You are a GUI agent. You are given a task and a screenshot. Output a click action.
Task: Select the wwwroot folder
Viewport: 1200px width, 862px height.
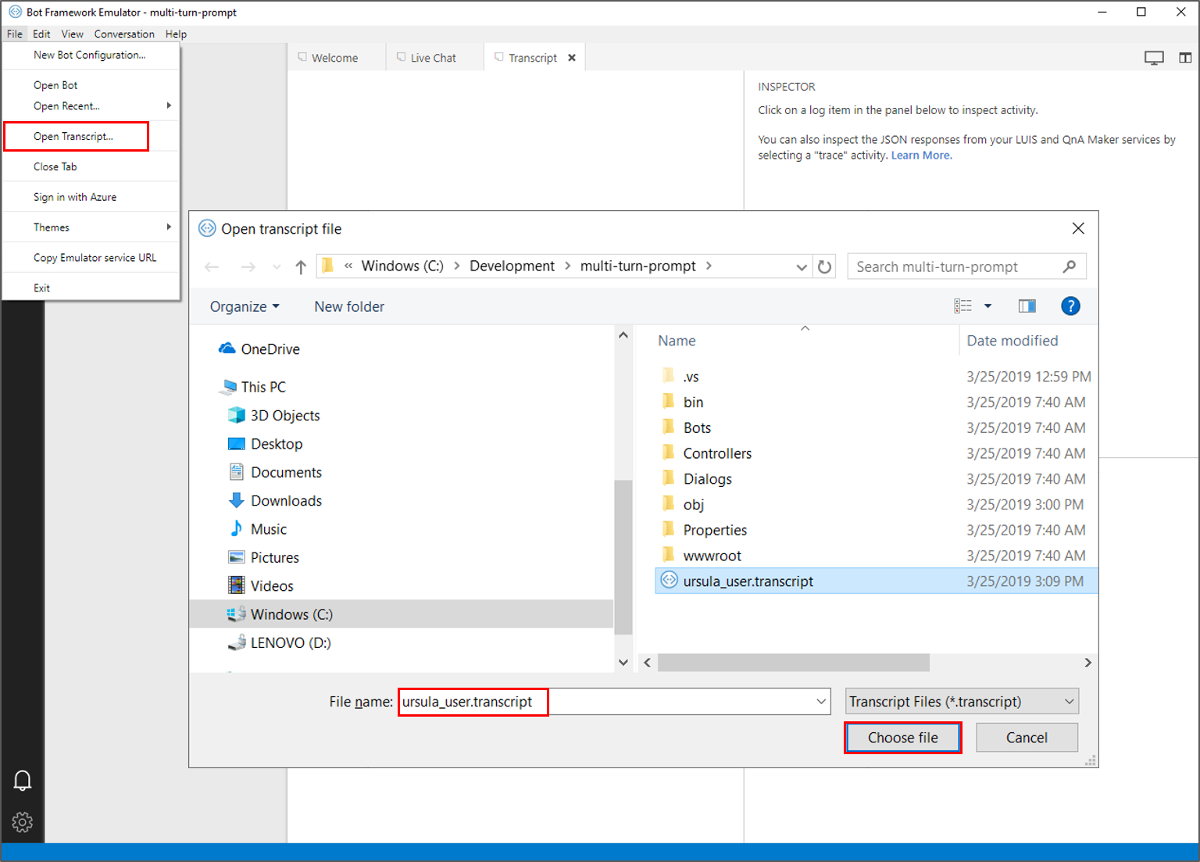[701, 555]
